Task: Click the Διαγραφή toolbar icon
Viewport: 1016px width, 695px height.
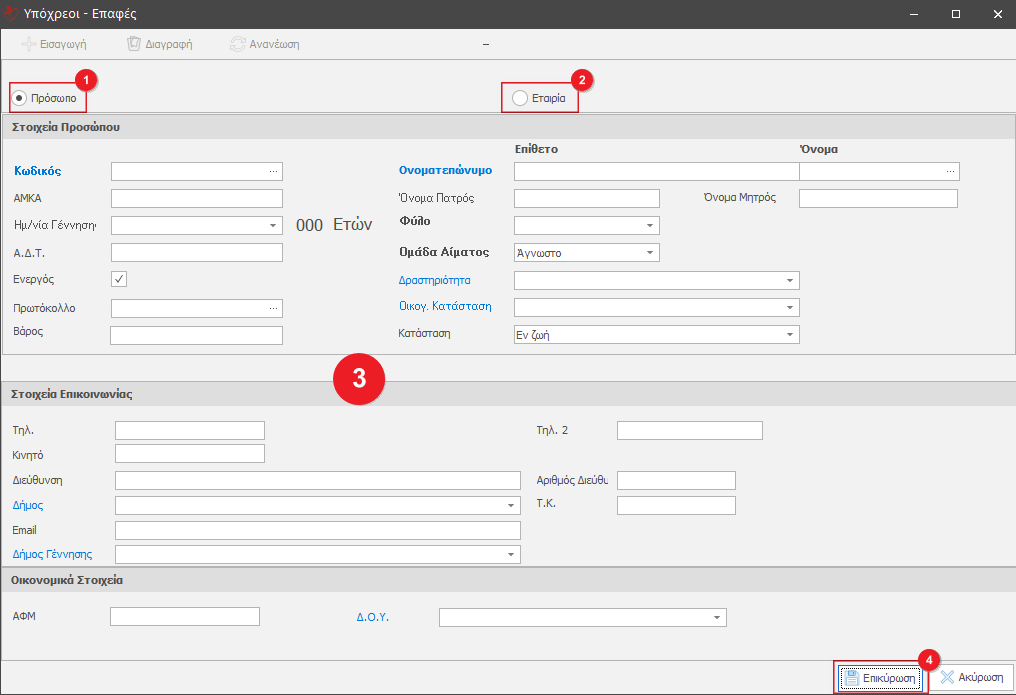Action: click(134, 44)
